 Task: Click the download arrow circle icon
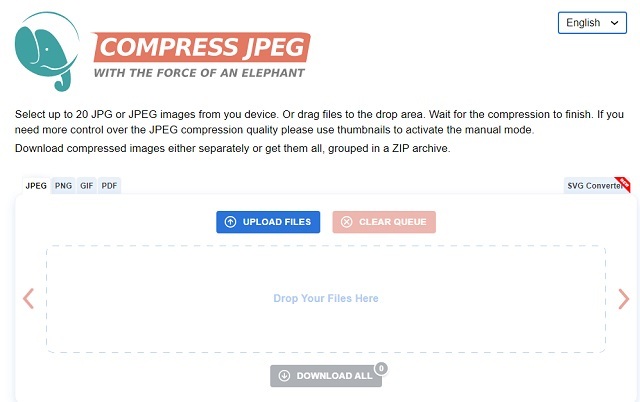point(284,376)
